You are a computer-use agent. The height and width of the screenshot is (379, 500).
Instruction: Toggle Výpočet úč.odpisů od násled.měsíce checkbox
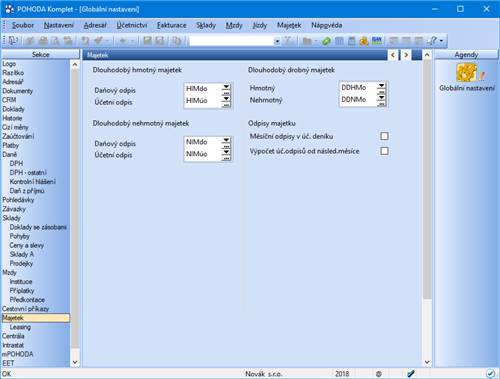click(x=384, y=151)
